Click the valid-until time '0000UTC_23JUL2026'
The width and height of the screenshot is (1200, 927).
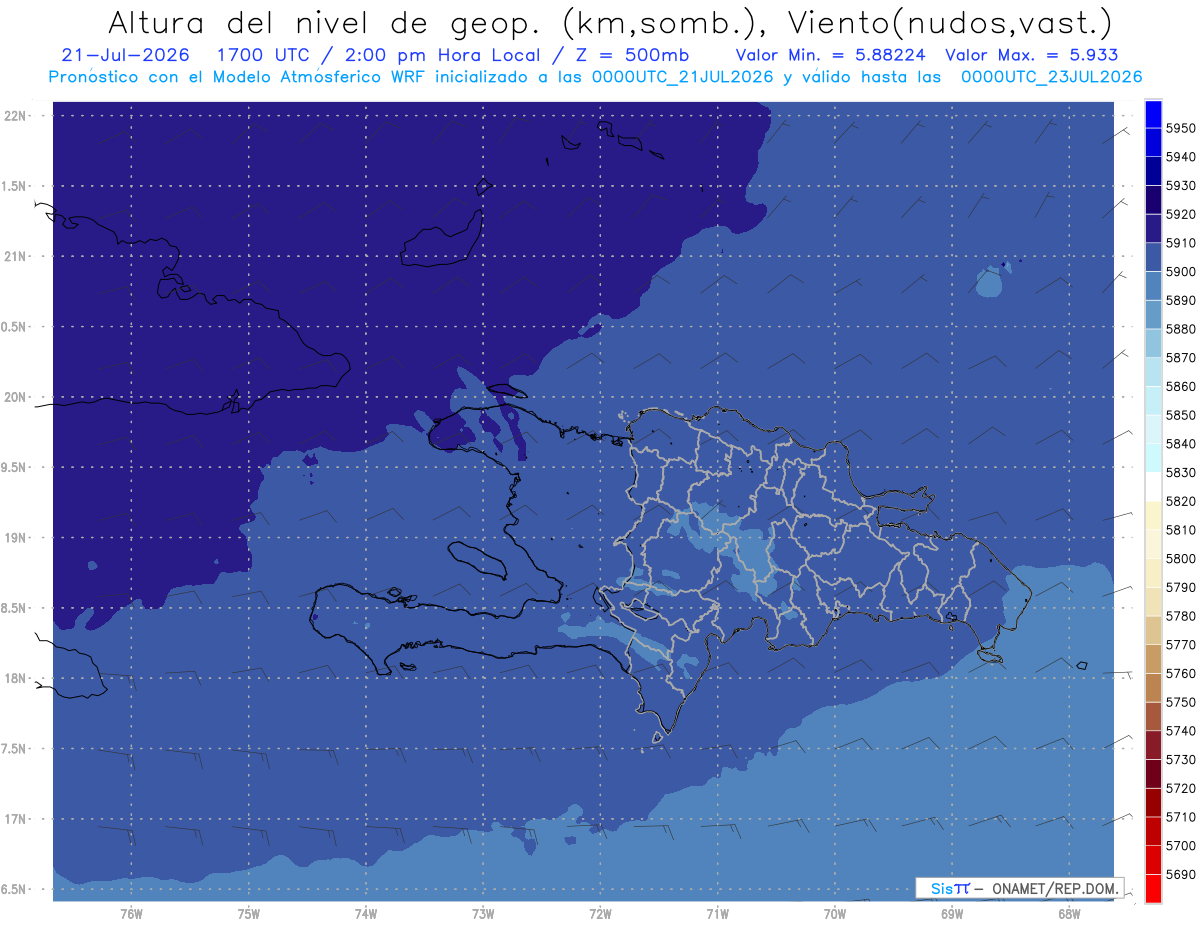click(x=1052, y=77)
